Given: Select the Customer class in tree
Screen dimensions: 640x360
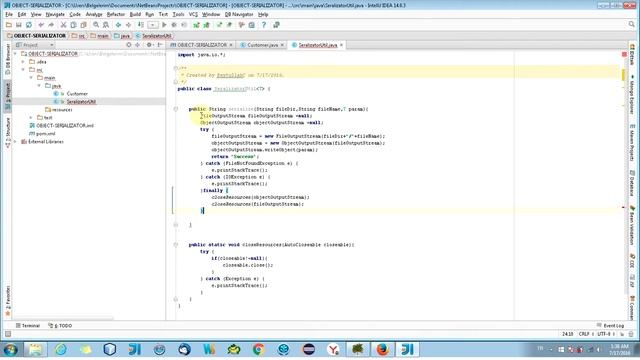Looking at the screenshot, I should [77, 94].
